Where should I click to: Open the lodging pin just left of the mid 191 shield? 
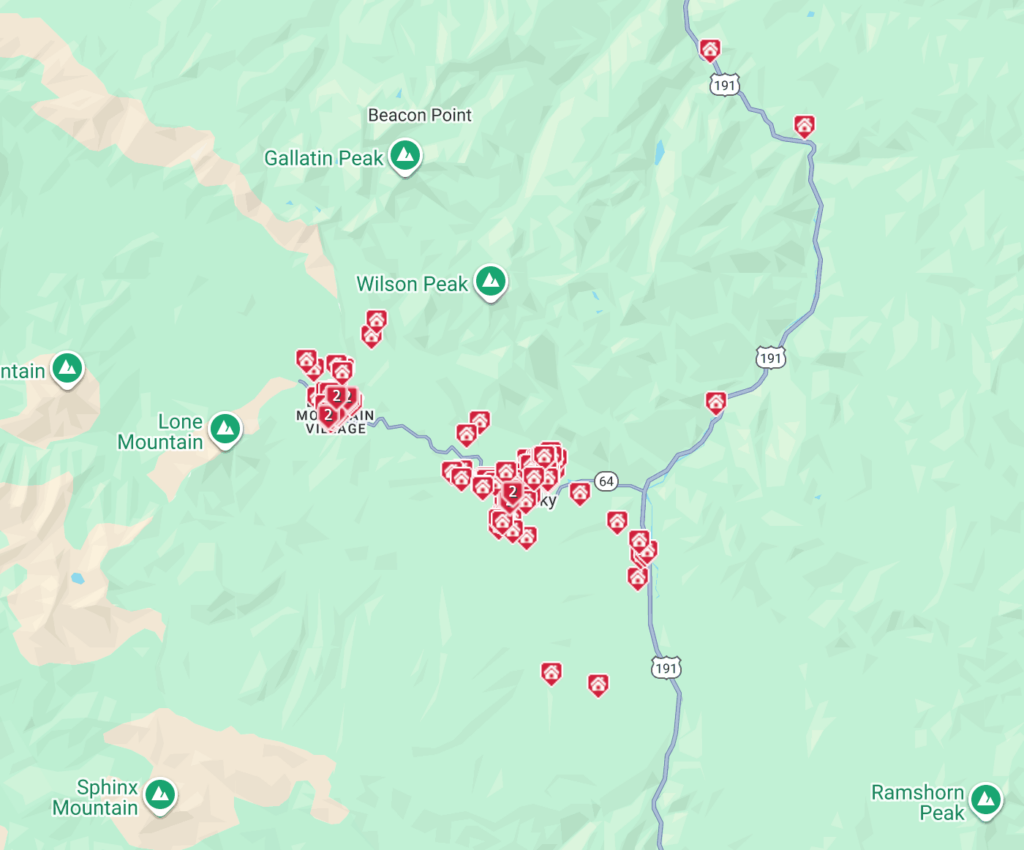click(716, 403)
